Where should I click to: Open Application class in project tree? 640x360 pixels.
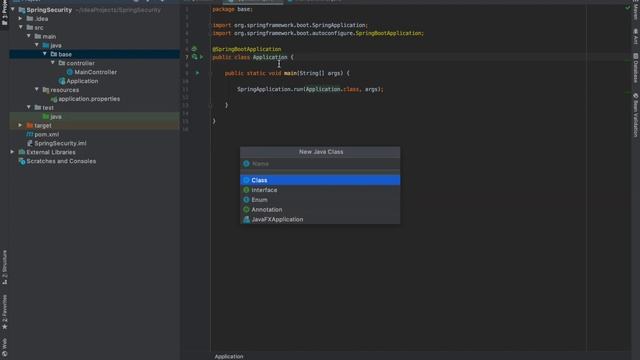point(82,81)
